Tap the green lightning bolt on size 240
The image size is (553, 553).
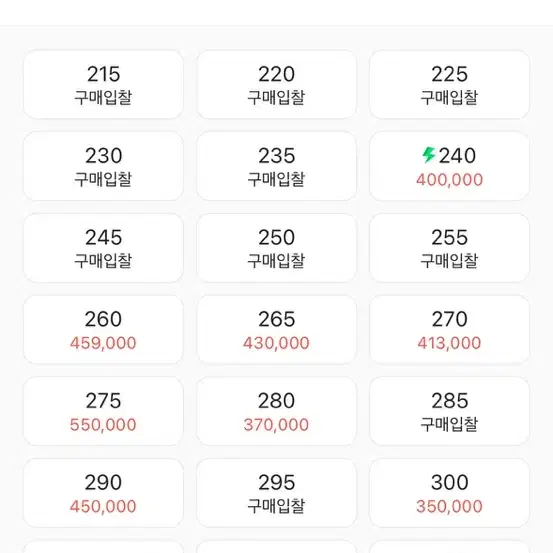pyautogui.click(x=429, y=155)
